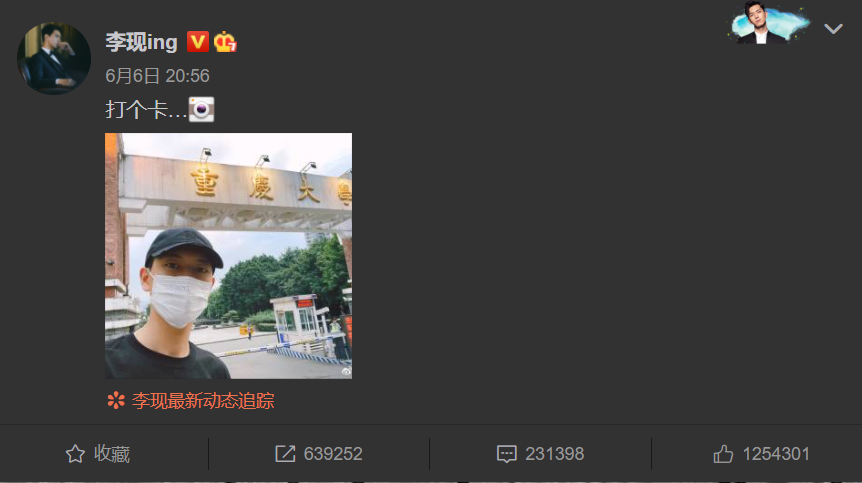The image size is (862, 483).
Task: Click the orange V verified badge
Action: [x=197, y=42]
